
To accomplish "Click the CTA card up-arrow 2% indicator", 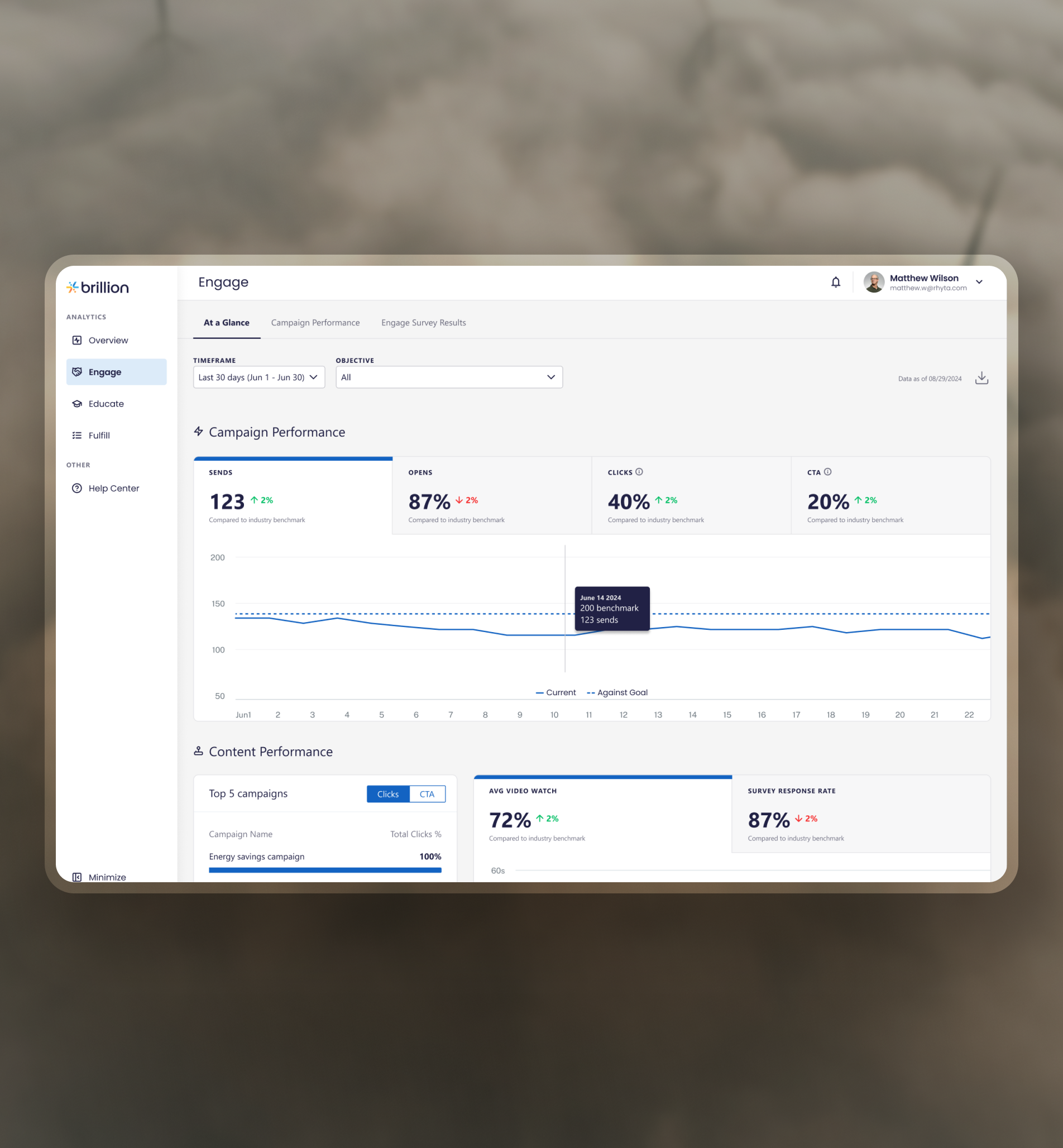I will pyautogui.click(x=866, y=500).
